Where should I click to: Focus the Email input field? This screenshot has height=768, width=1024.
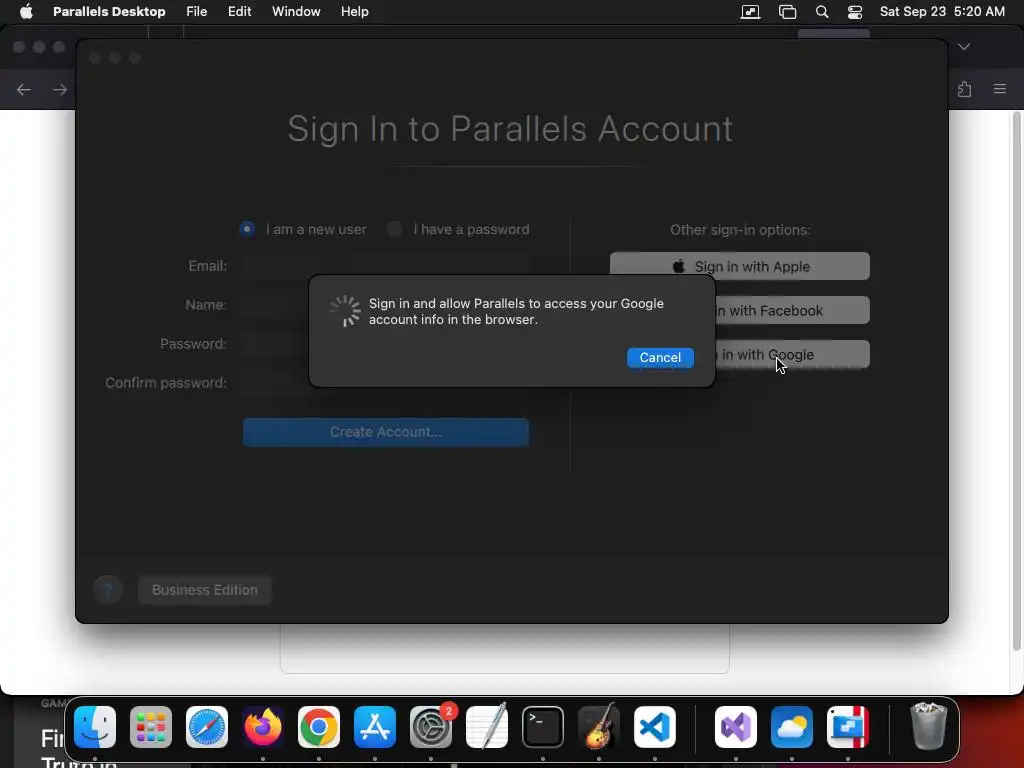tap(385, 266)
